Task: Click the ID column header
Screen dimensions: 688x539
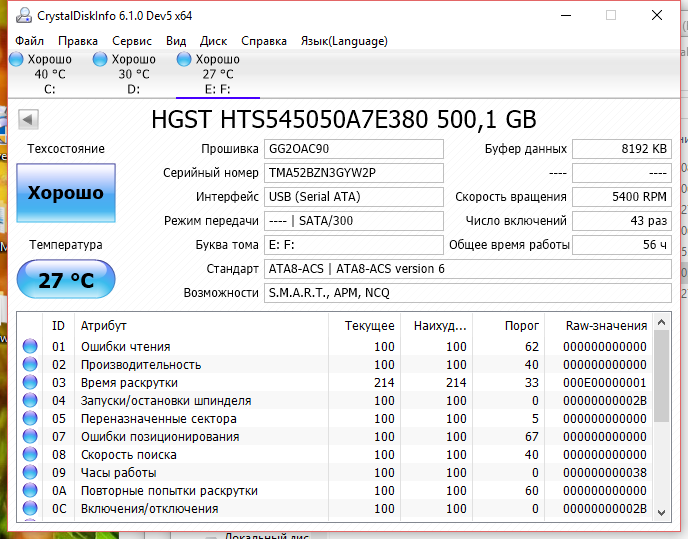Action: tap(58, 326)
